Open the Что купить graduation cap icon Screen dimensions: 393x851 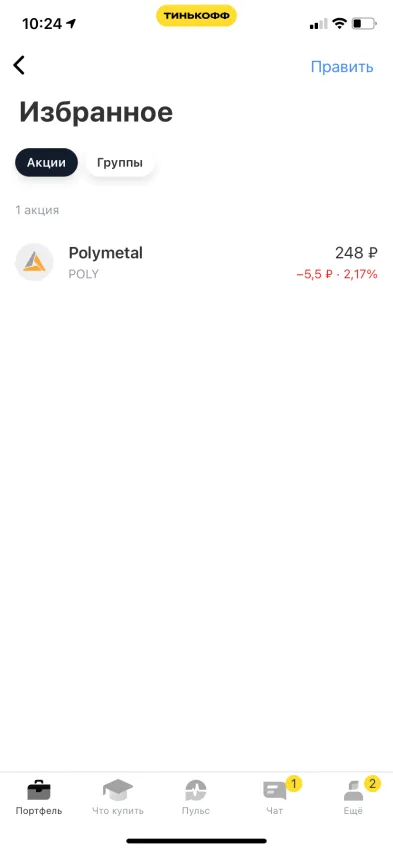point(118,790)
